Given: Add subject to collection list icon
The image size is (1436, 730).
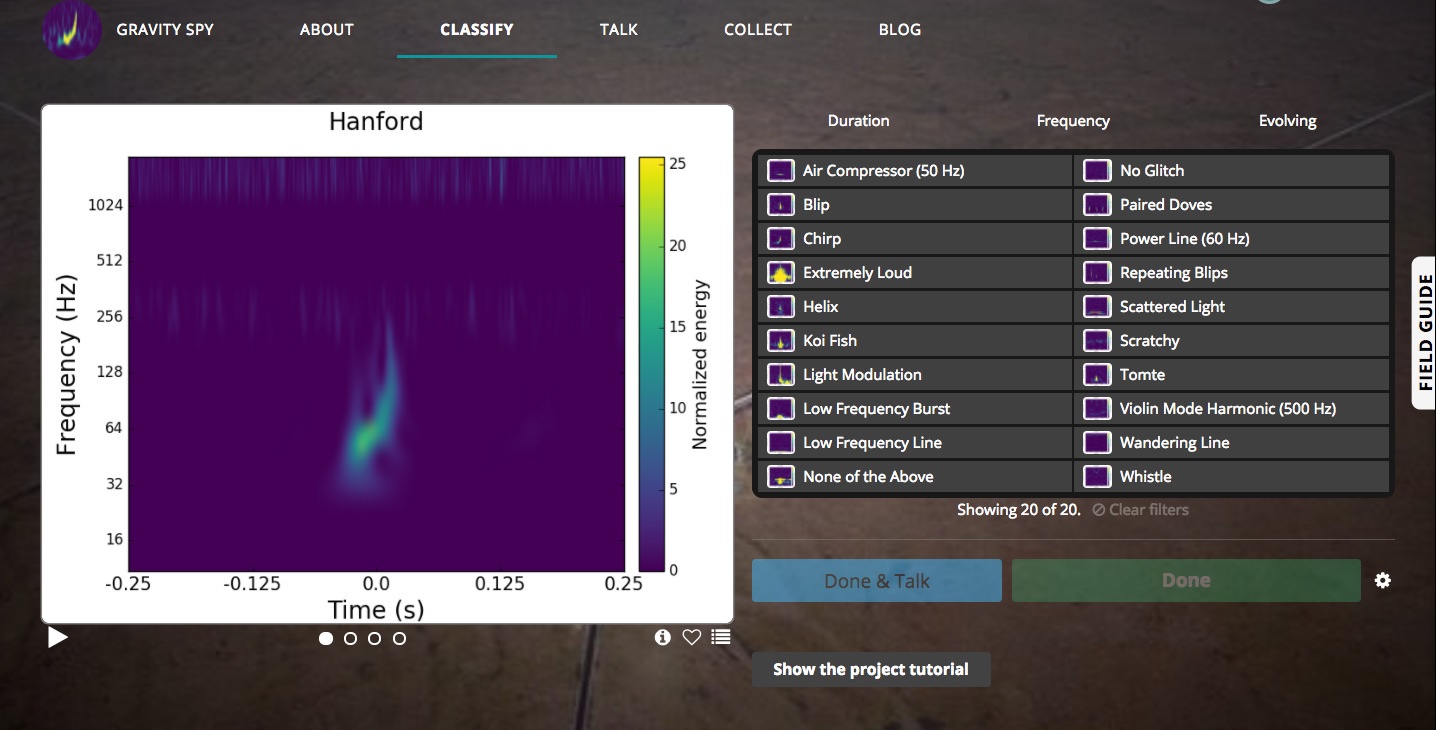Looking at the screenshot, I should pos(721,637).
